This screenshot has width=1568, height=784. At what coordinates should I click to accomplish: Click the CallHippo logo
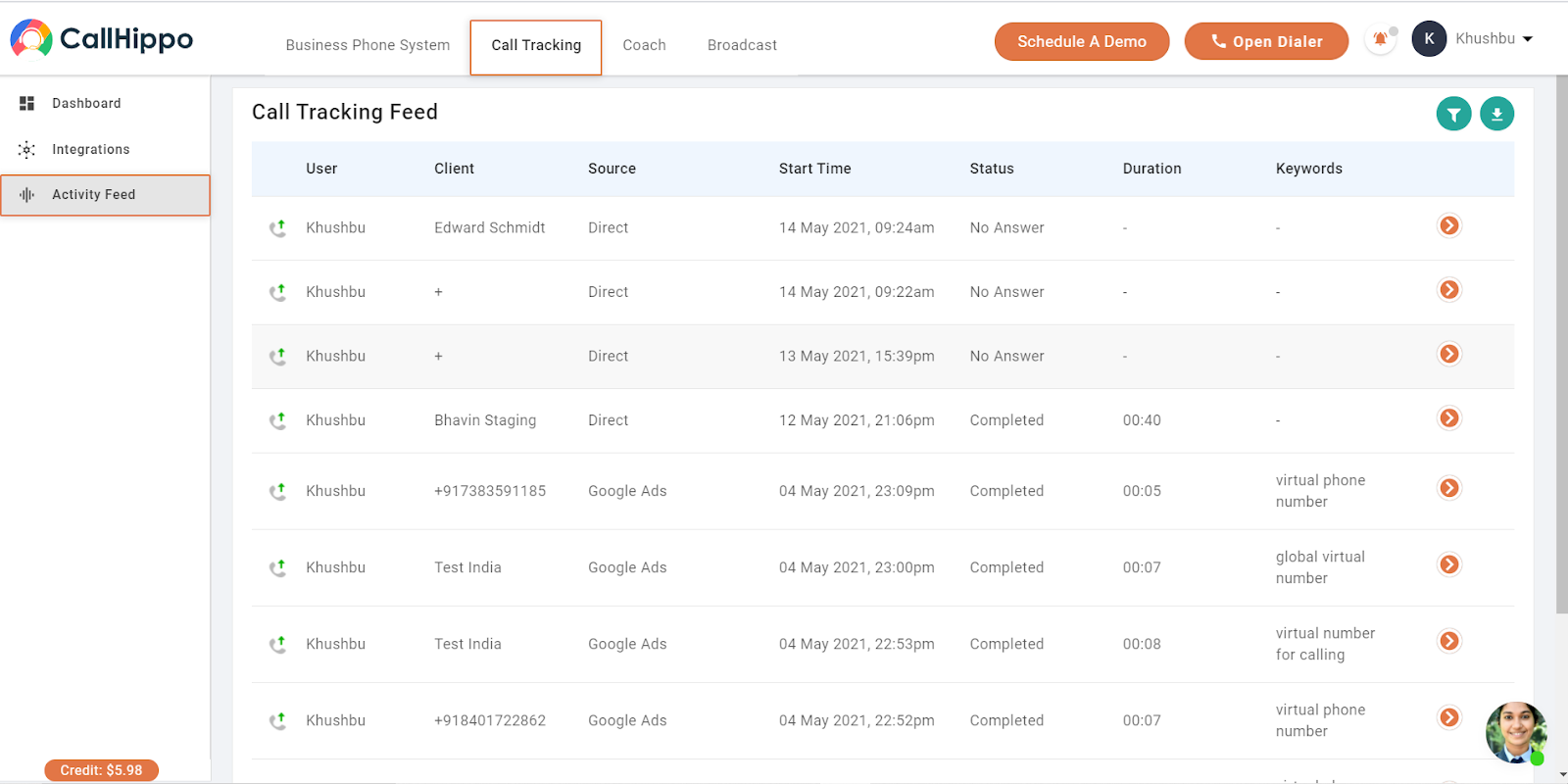pos(102,39)
